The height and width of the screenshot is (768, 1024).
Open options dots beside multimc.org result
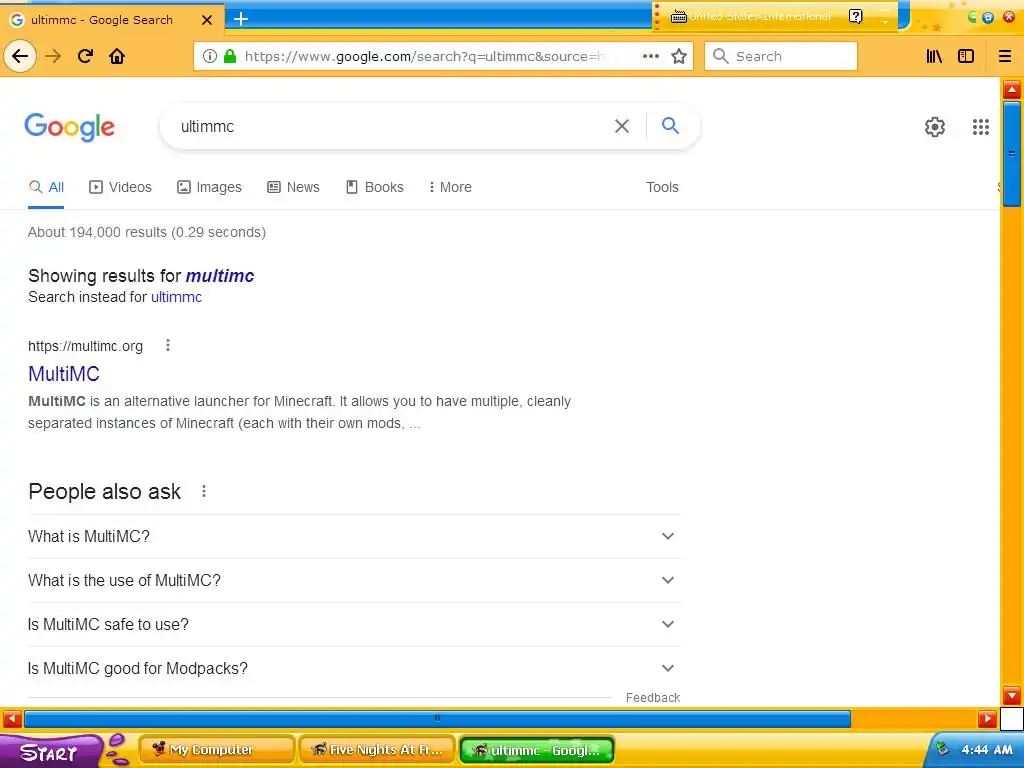tap(168, 345)
